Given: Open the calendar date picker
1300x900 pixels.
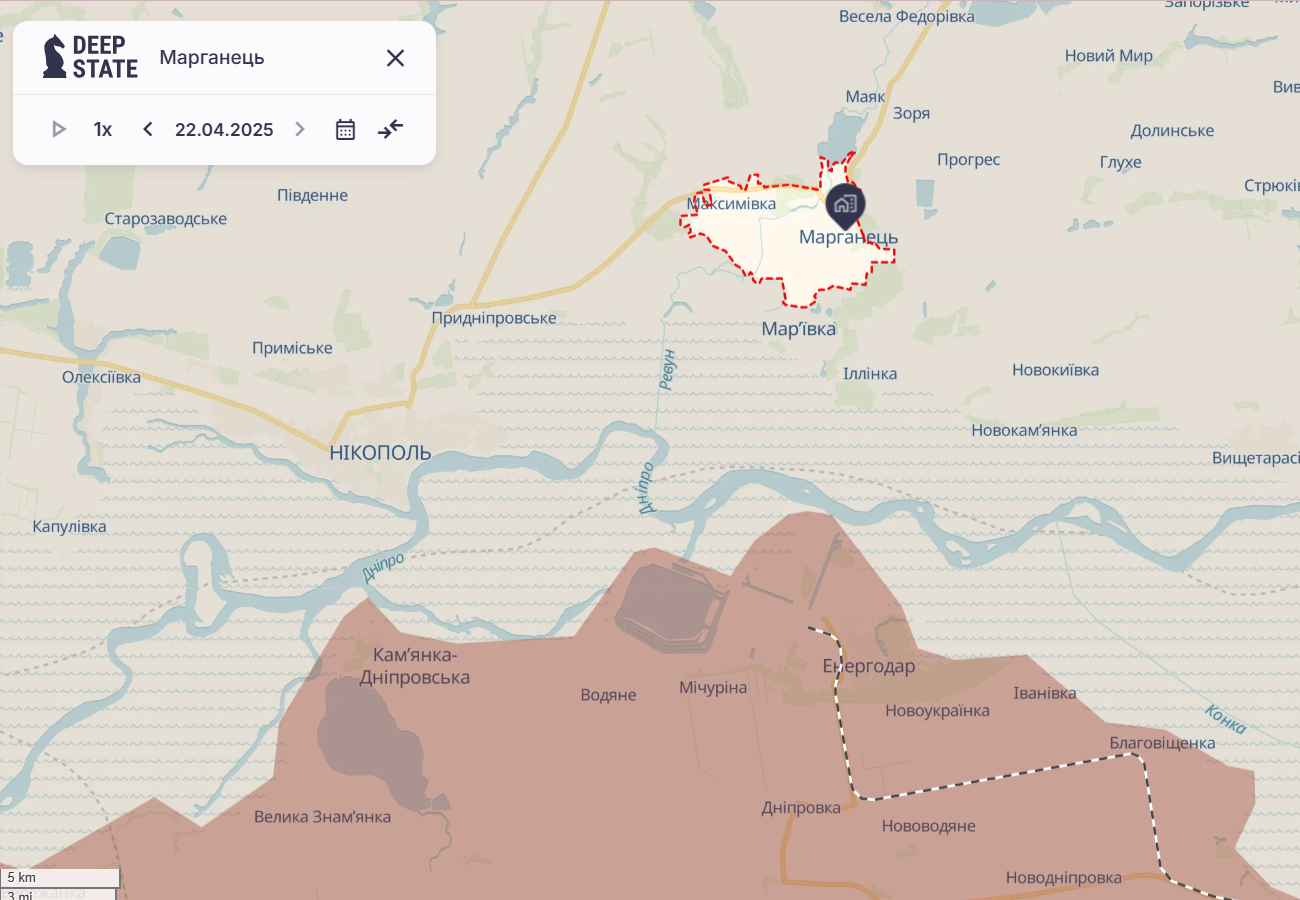Looking at the screenshot, I should pos(345,129).
